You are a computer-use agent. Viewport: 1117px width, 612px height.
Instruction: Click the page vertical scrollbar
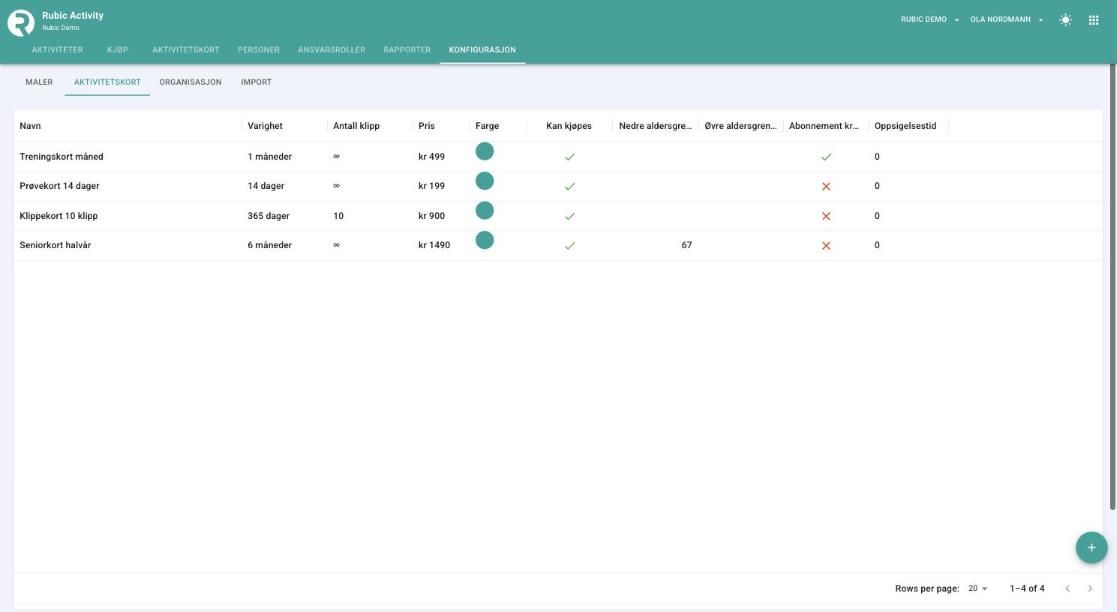click(x=1113, y=286)
